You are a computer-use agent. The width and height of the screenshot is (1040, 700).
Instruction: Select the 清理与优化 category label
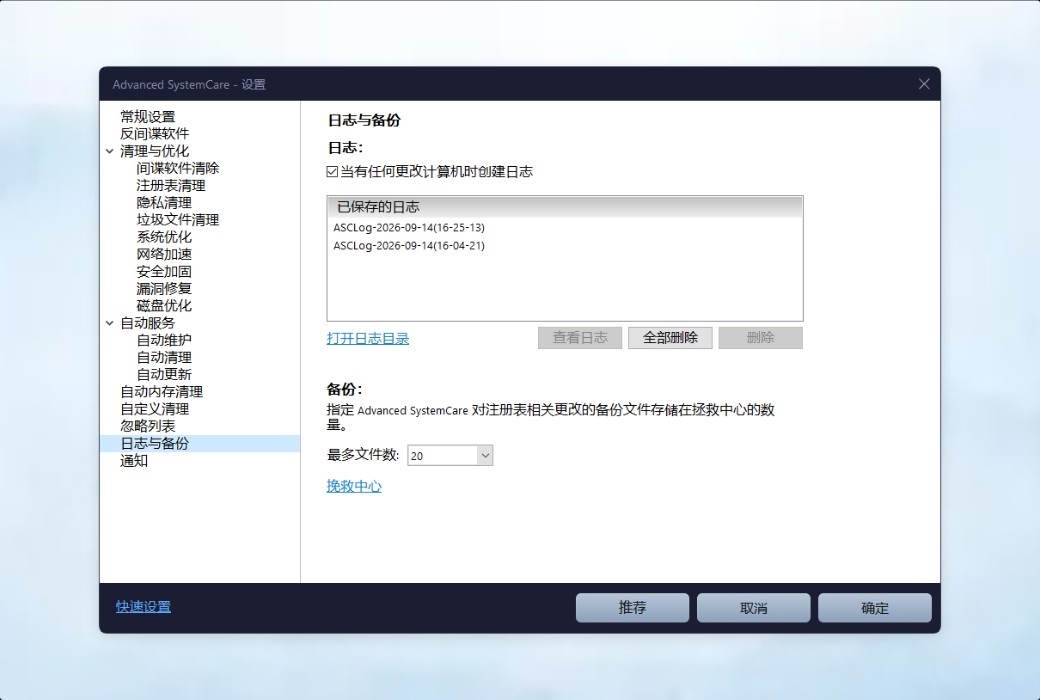point(155,151)
